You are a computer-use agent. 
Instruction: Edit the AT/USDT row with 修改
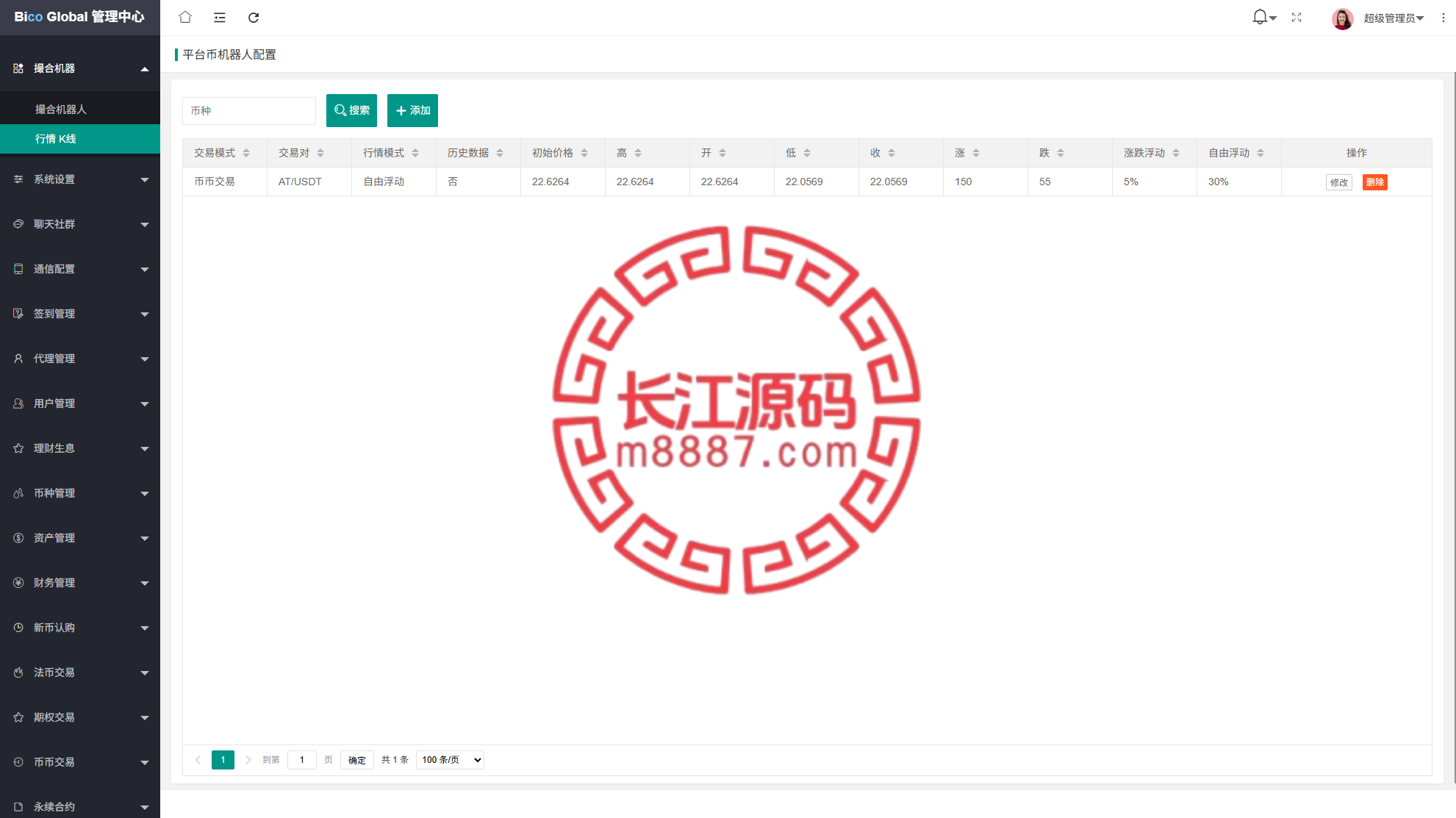1339,182
